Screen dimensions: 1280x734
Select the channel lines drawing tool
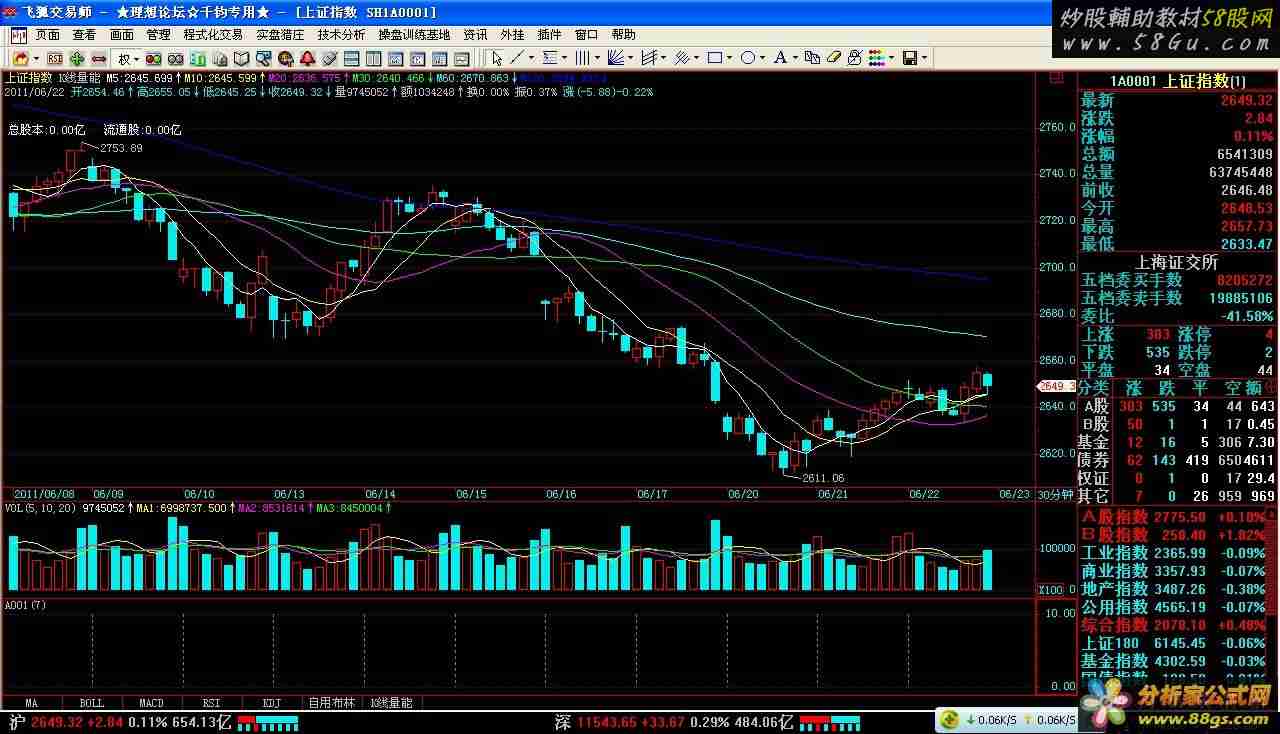(649, 58)
